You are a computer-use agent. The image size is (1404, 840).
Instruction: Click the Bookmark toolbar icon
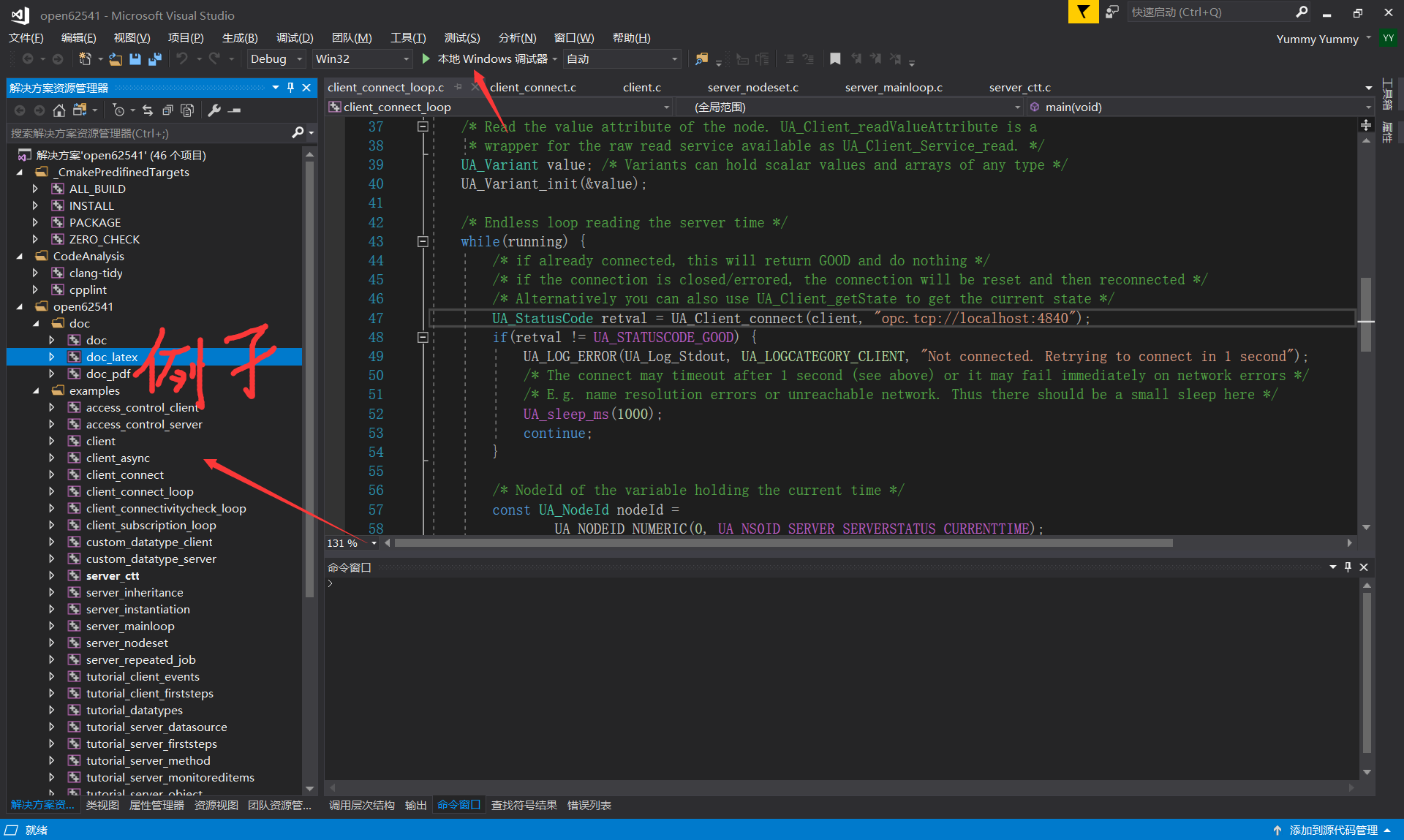coord(835,59)
